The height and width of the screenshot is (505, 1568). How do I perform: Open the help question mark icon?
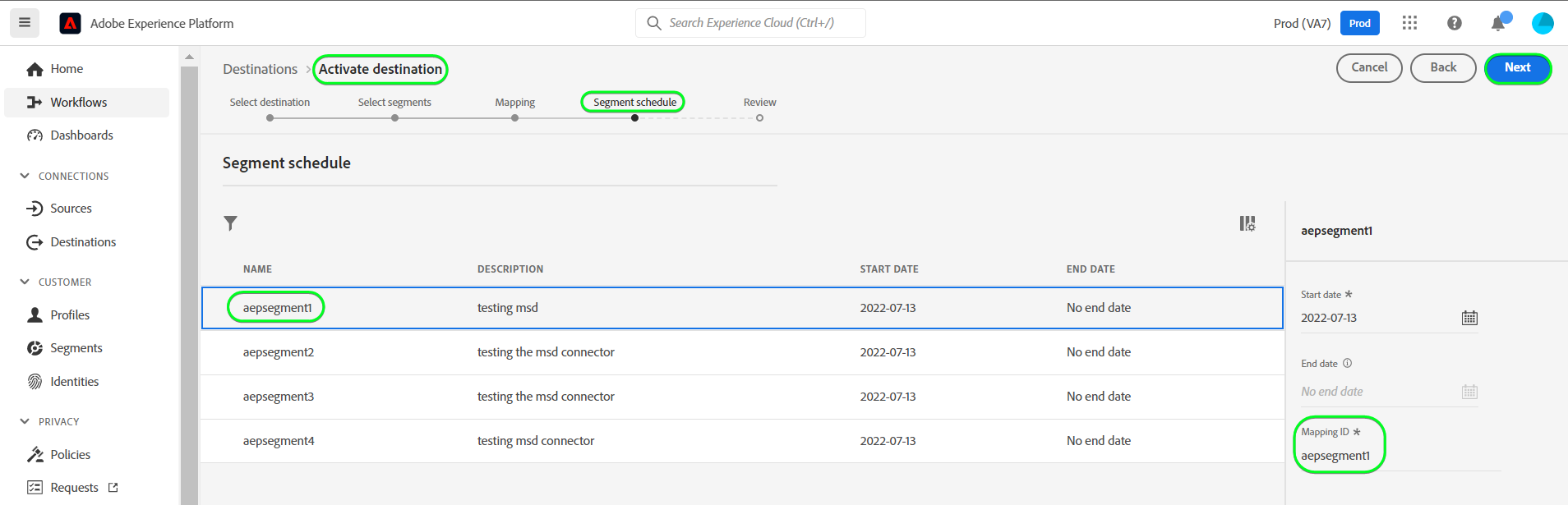(1454, 23)
